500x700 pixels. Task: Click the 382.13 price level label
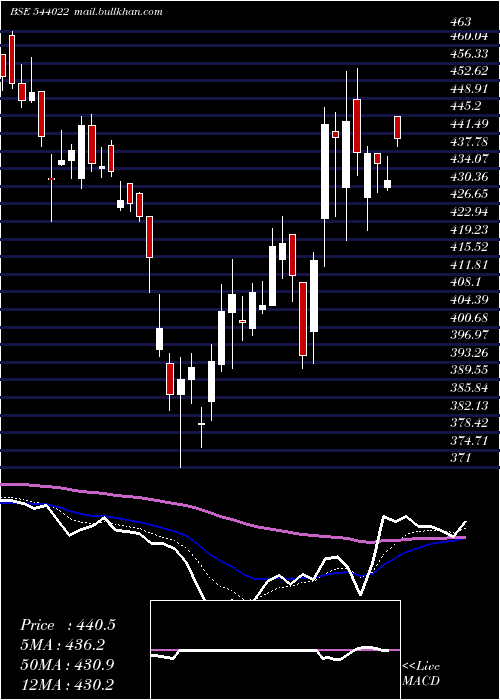[469, 404]
